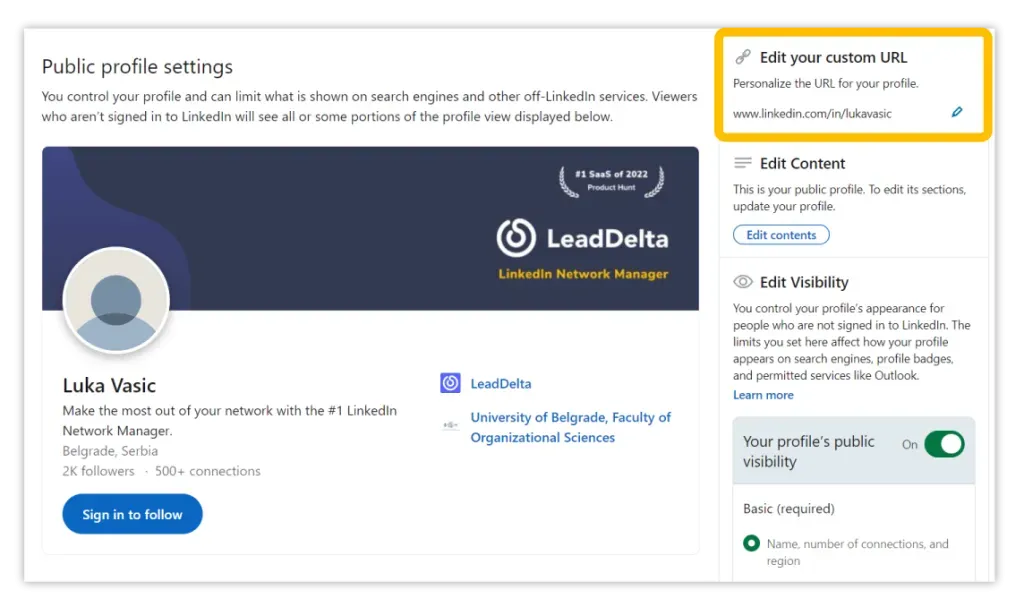Click the eye icon beside Edit Visibility
1024x607 pixels.
coord(743,282)
